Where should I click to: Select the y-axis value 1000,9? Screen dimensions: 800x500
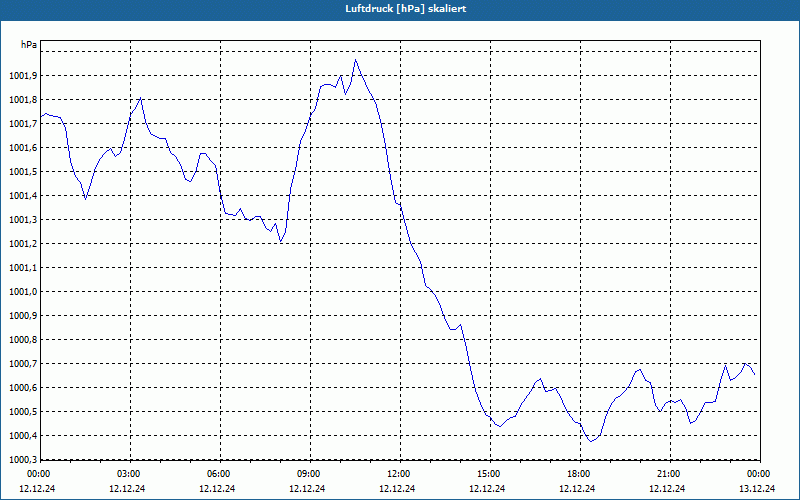click(x=23, y=315)
